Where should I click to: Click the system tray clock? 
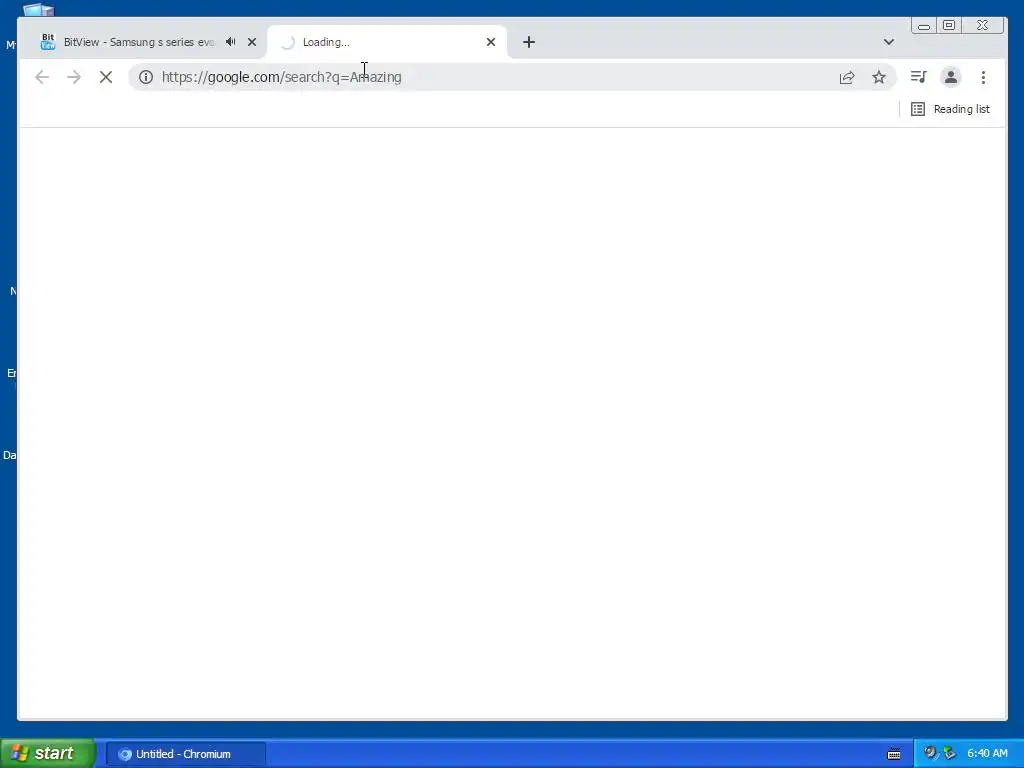[987, 754]
